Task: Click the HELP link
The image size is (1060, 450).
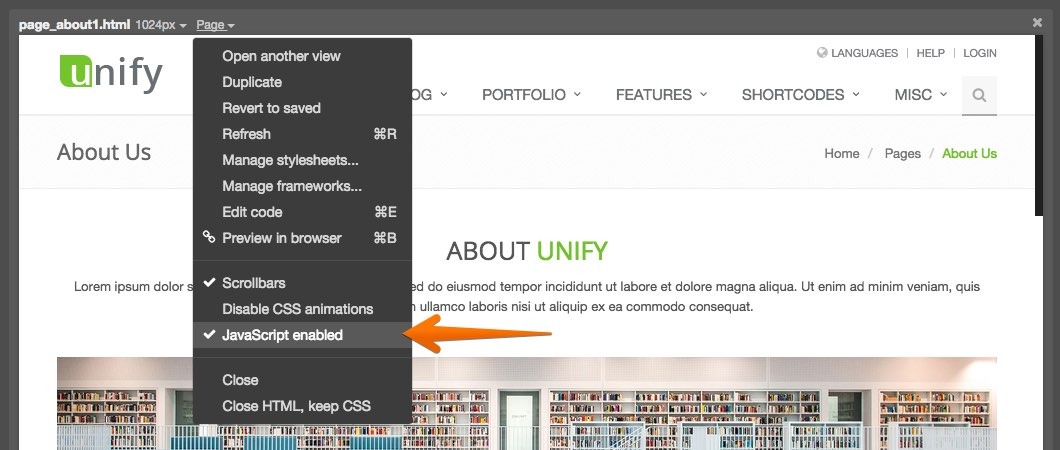Action: tap(930, 53)
